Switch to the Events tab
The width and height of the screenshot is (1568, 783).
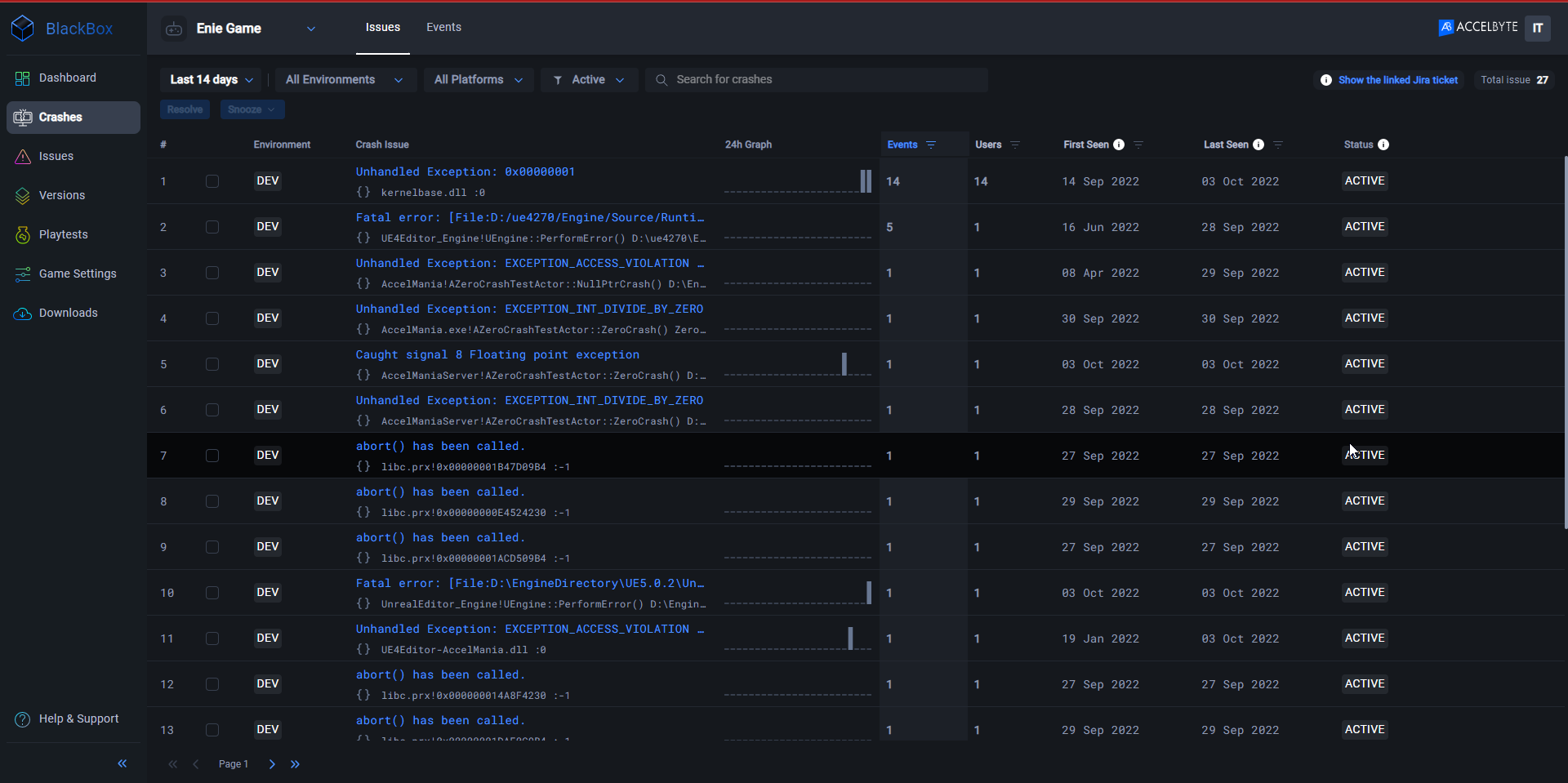tap(443, 28)
